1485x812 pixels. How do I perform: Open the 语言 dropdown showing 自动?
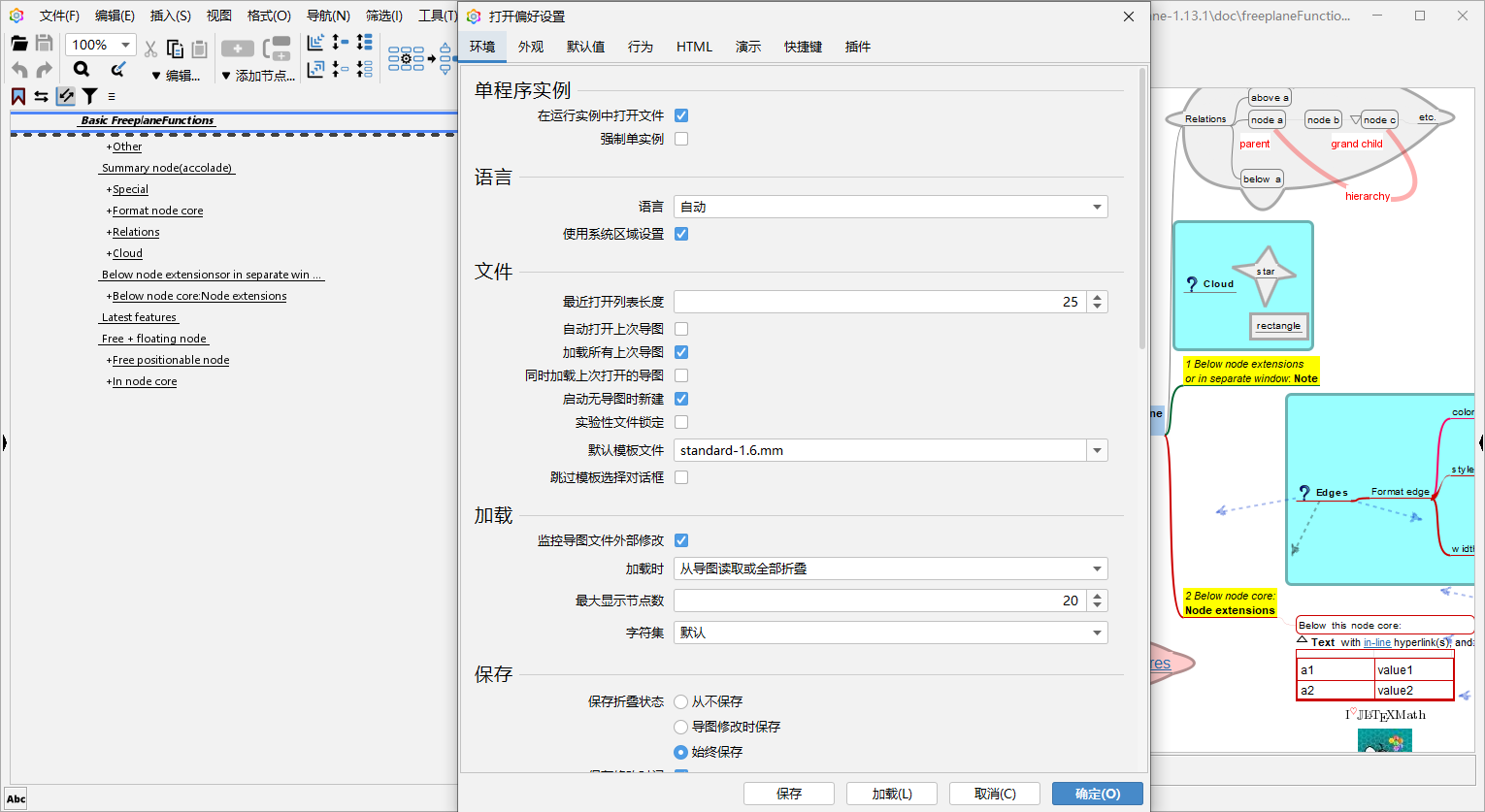(x=889, y=206)
